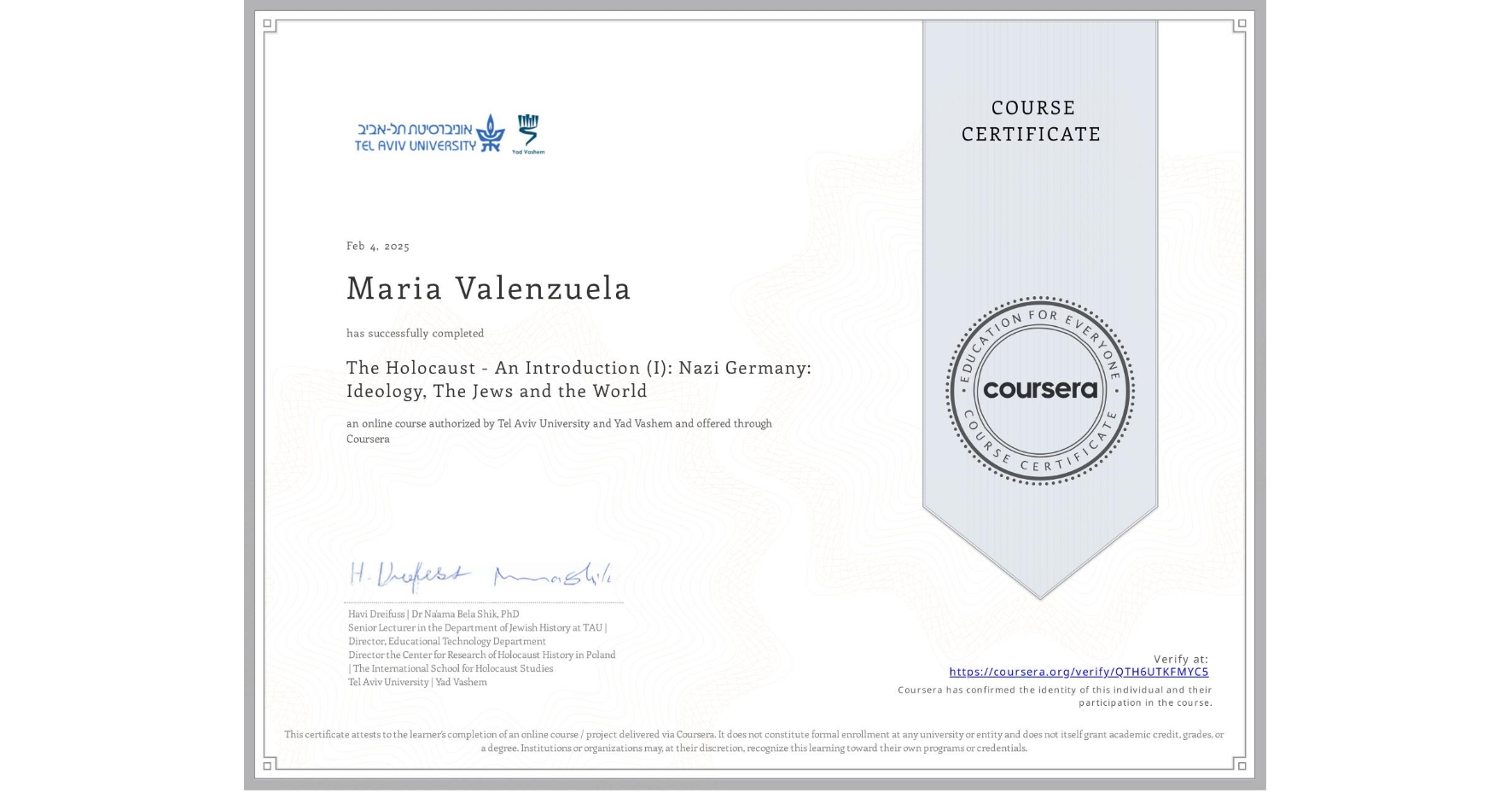Click the H. Dreifuss signature
Screen dimensions: 1512x792
click(x=410, y=576)
